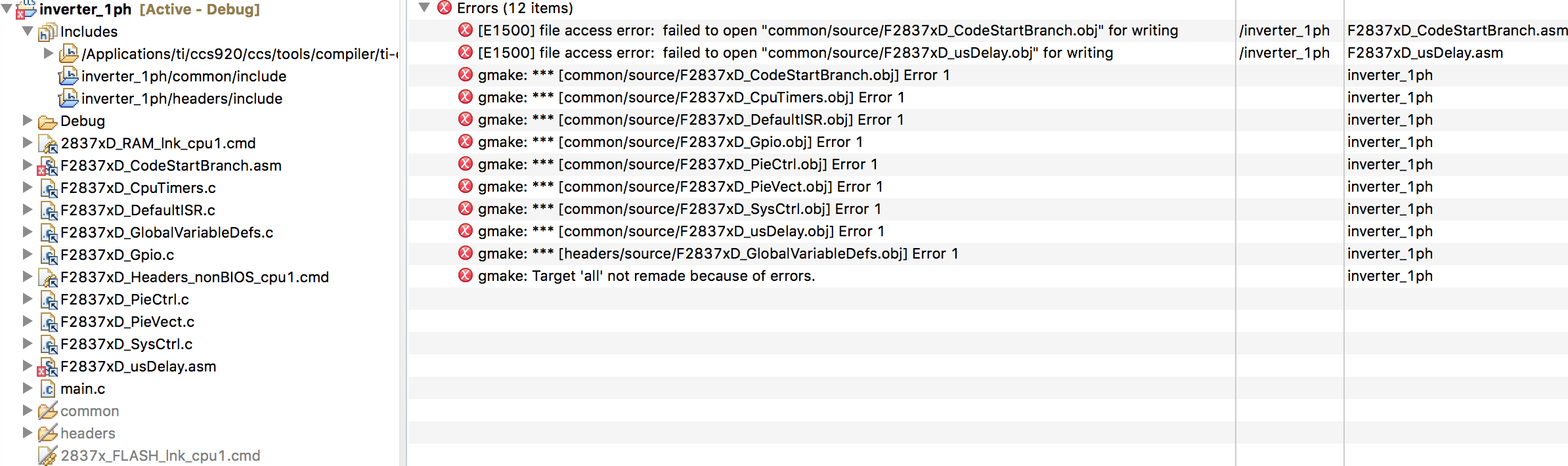The image size is (1568, 466).
Task: Click the linker command file icon for 2837xD_RAM_lnk_cpu1.cmd
Action: pos(47,143)
